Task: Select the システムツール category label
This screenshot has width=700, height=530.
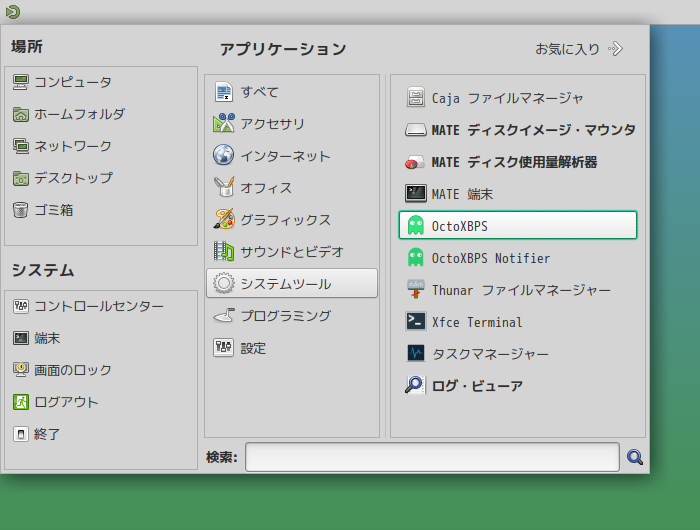Action: 286,284
